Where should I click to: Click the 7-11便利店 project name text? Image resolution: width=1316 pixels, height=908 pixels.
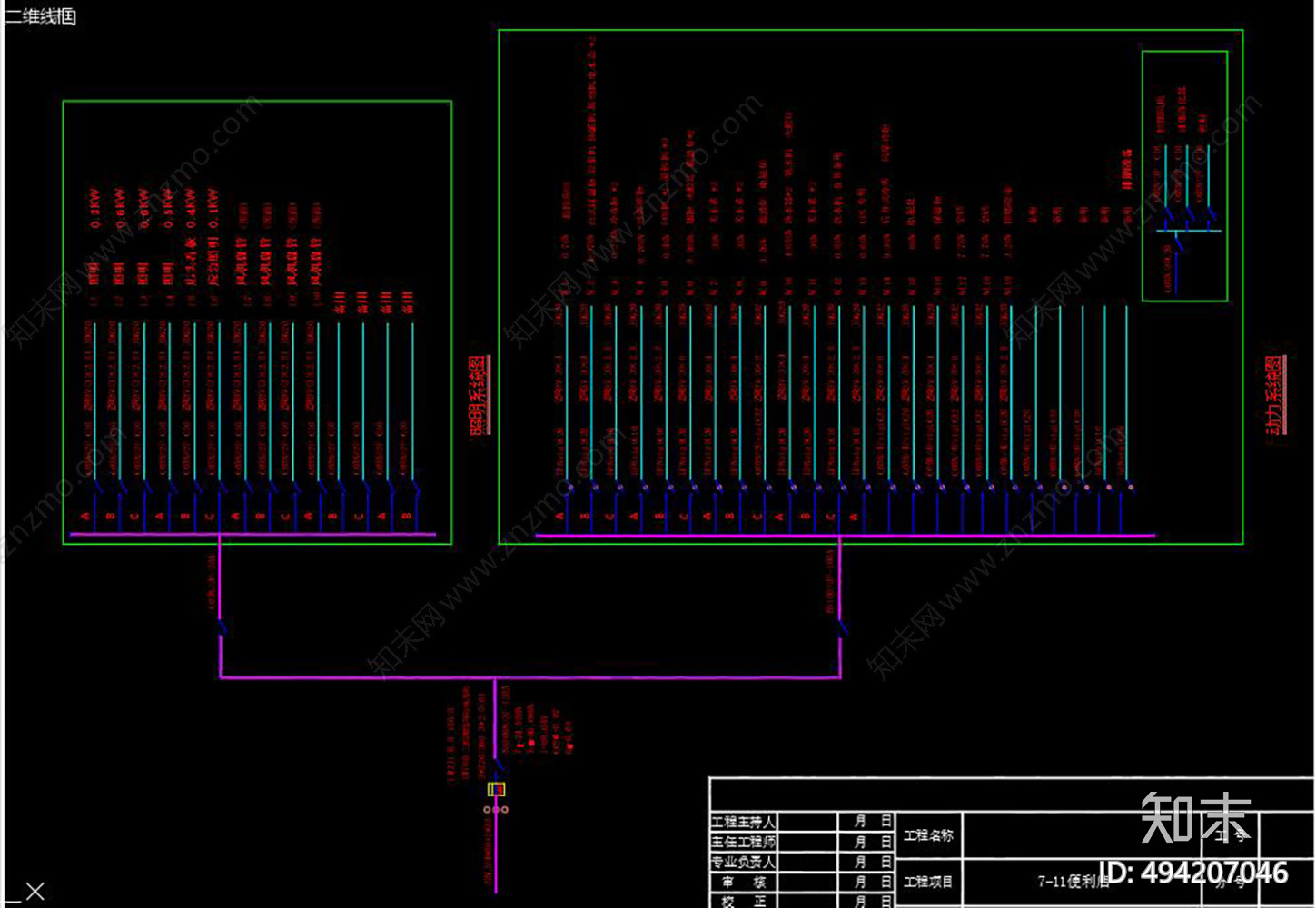tap(1073, 881)
